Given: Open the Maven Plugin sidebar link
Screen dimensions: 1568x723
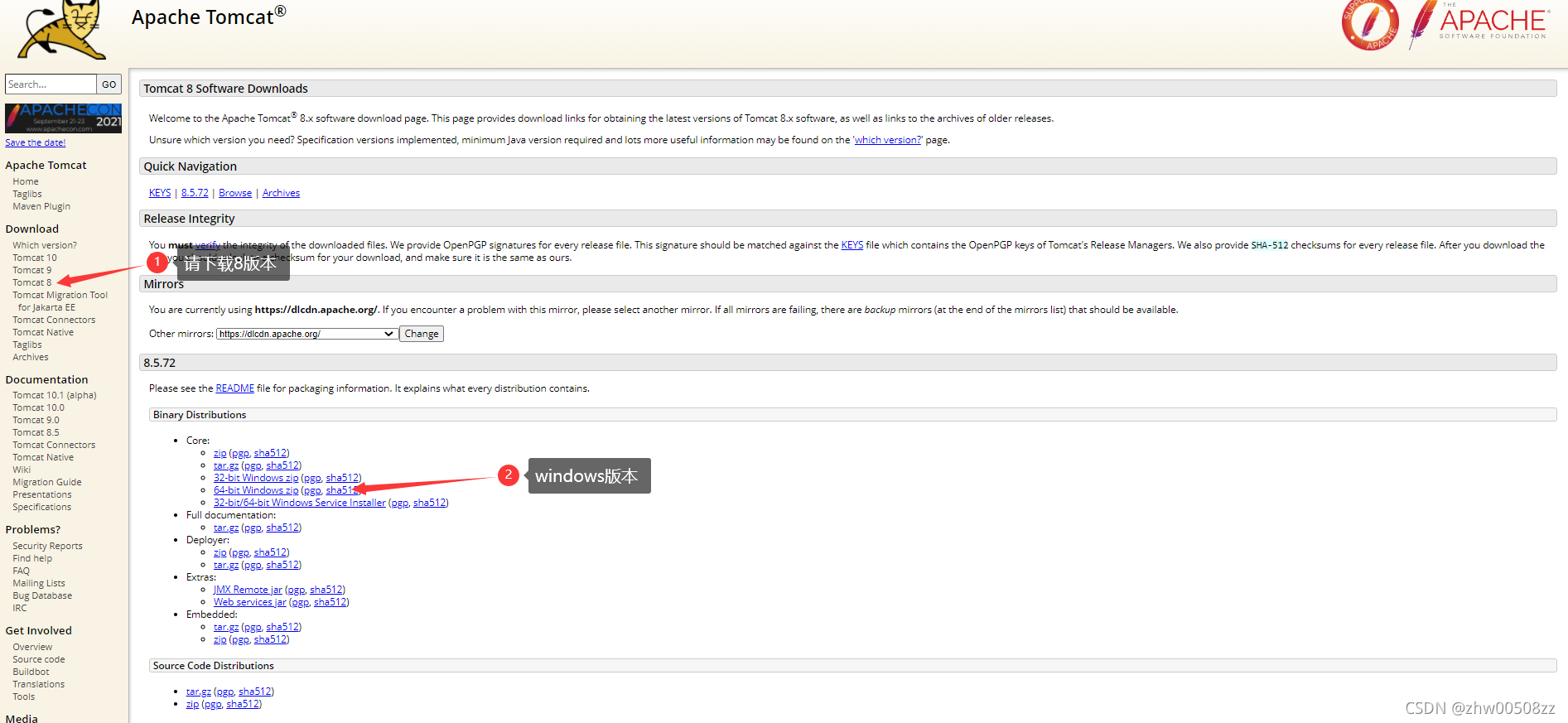Looking at the screenshot, I should [41, 206].
